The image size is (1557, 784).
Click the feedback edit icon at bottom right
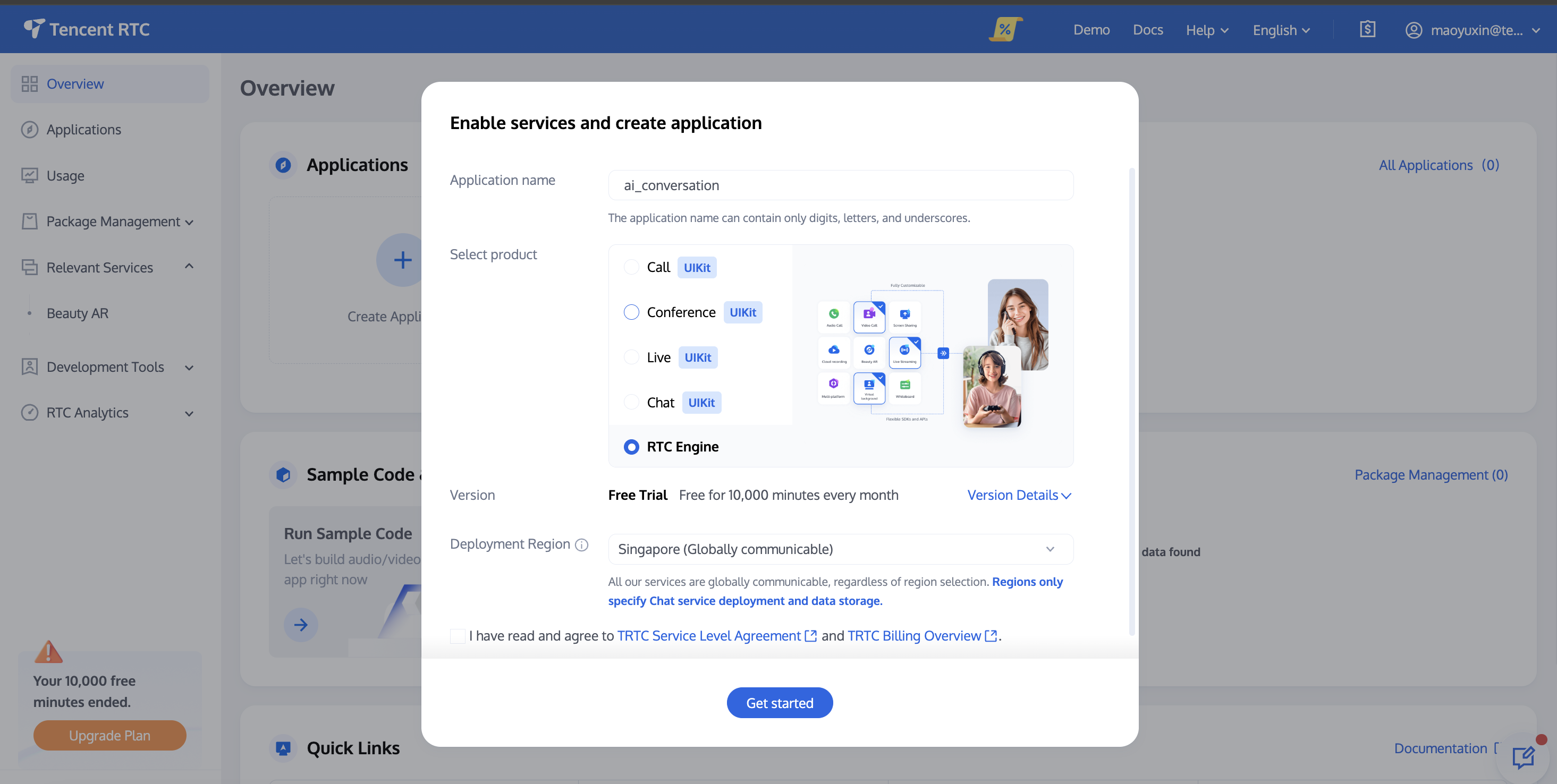click(x=1523, y=757)
